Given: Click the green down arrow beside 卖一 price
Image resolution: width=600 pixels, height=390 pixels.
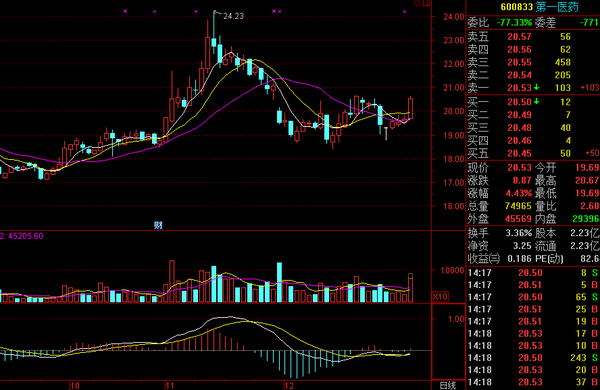Looking at the screenshot, I should tap(536, 88).
